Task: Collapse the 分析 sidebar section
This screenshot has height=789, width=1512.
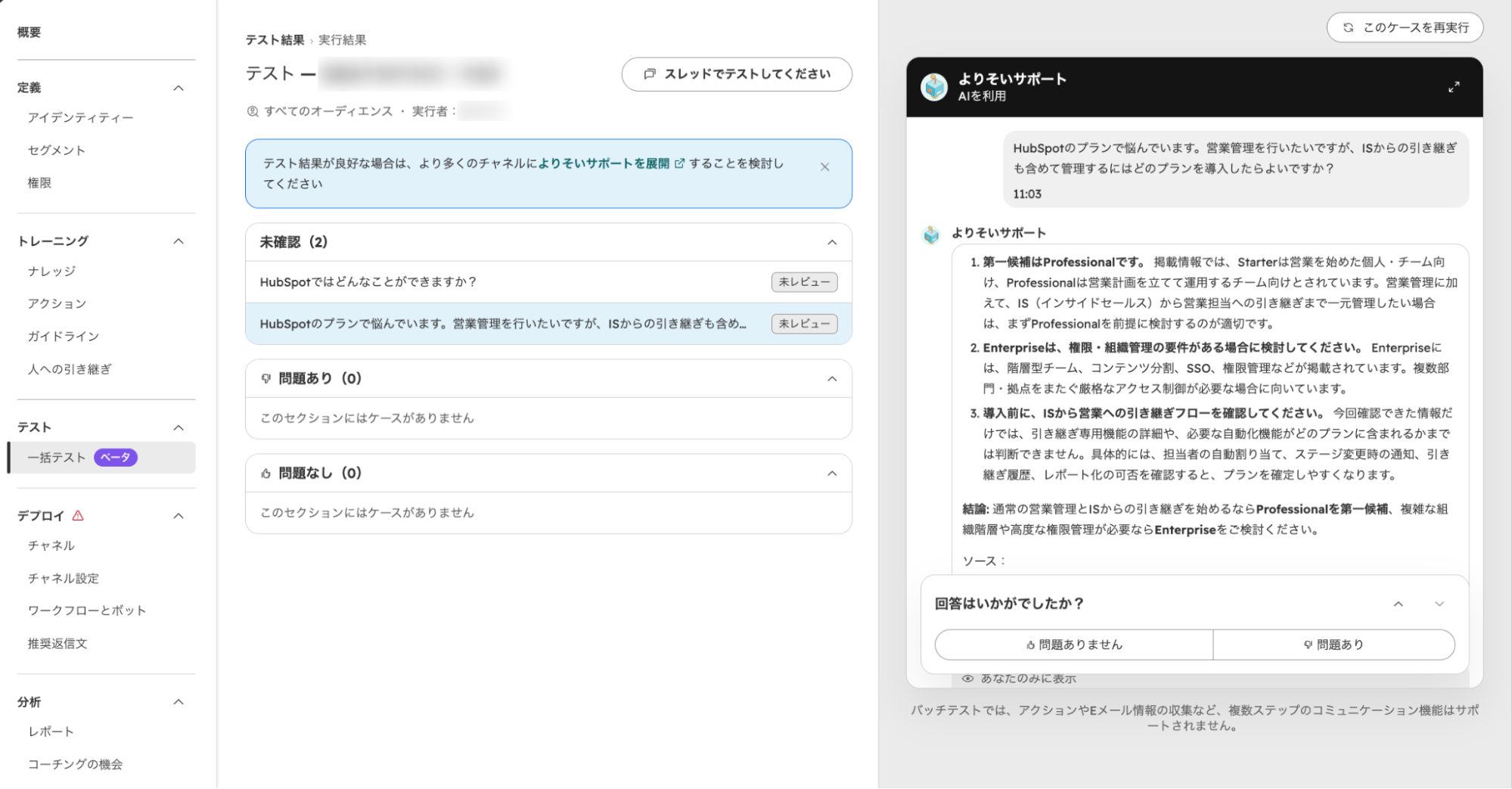Action: coord(179,702)
